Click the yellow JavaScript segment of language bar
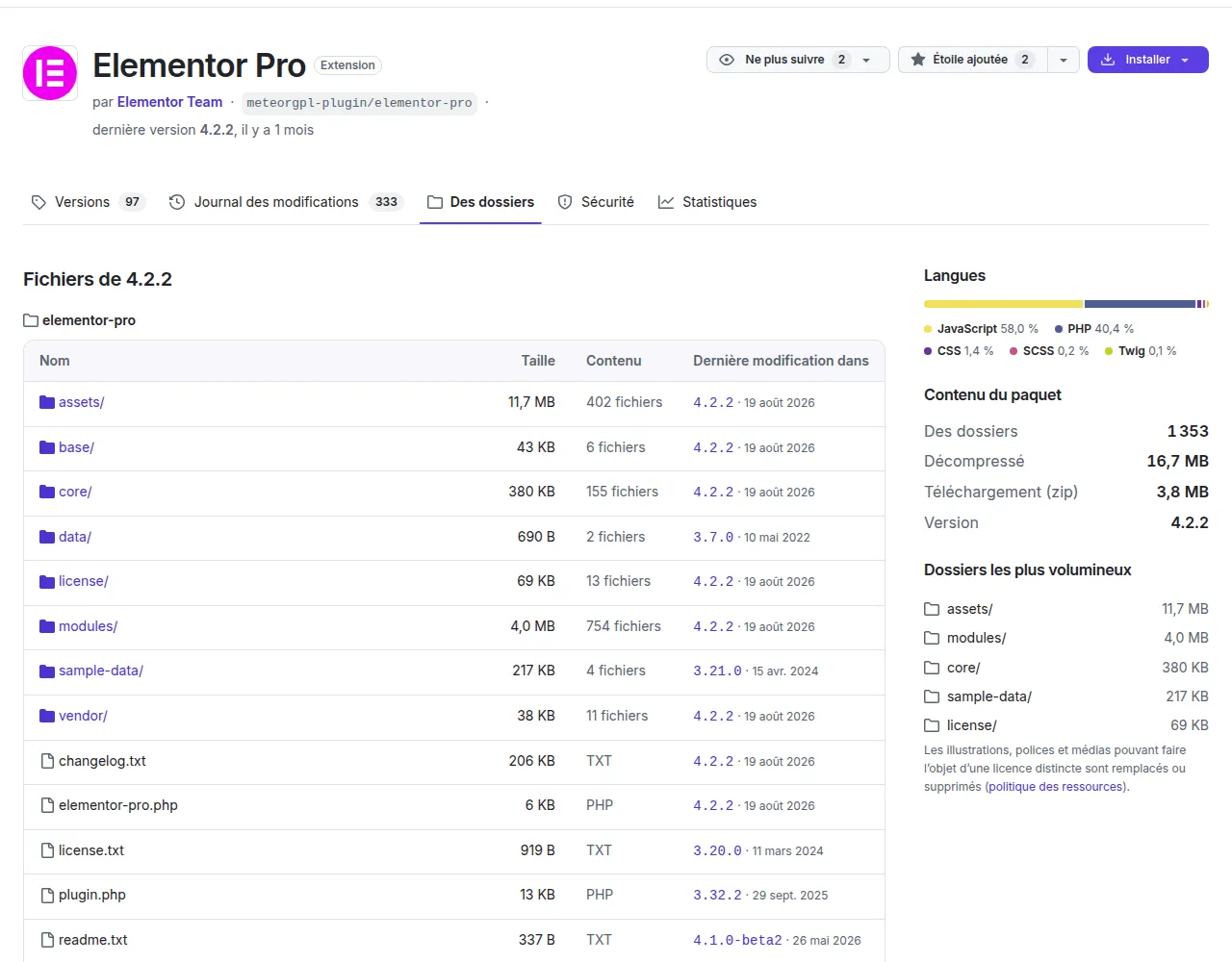Viewport: 1232px width, 962px height. (1003, 304)
